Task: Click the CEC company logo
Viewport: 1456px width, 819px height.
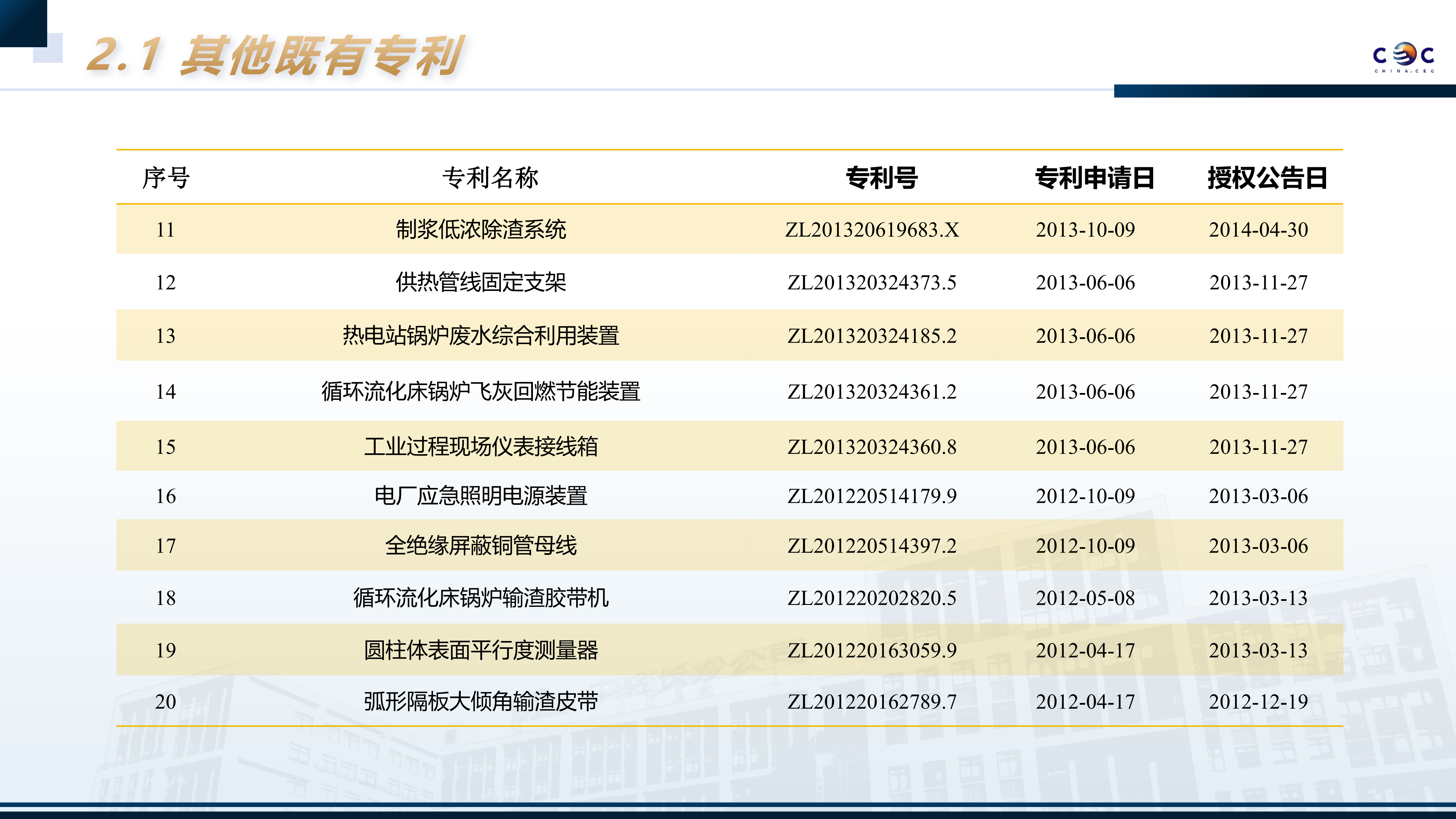Action: 1403,57
